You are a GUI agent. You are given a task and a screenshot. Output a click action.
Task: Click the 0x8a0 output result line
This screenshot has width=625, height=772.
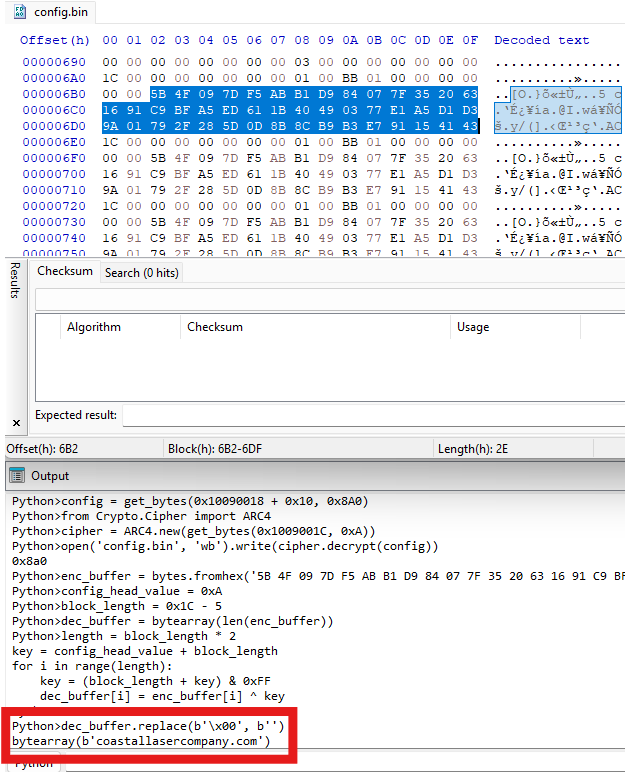click(x=30, y=561)
